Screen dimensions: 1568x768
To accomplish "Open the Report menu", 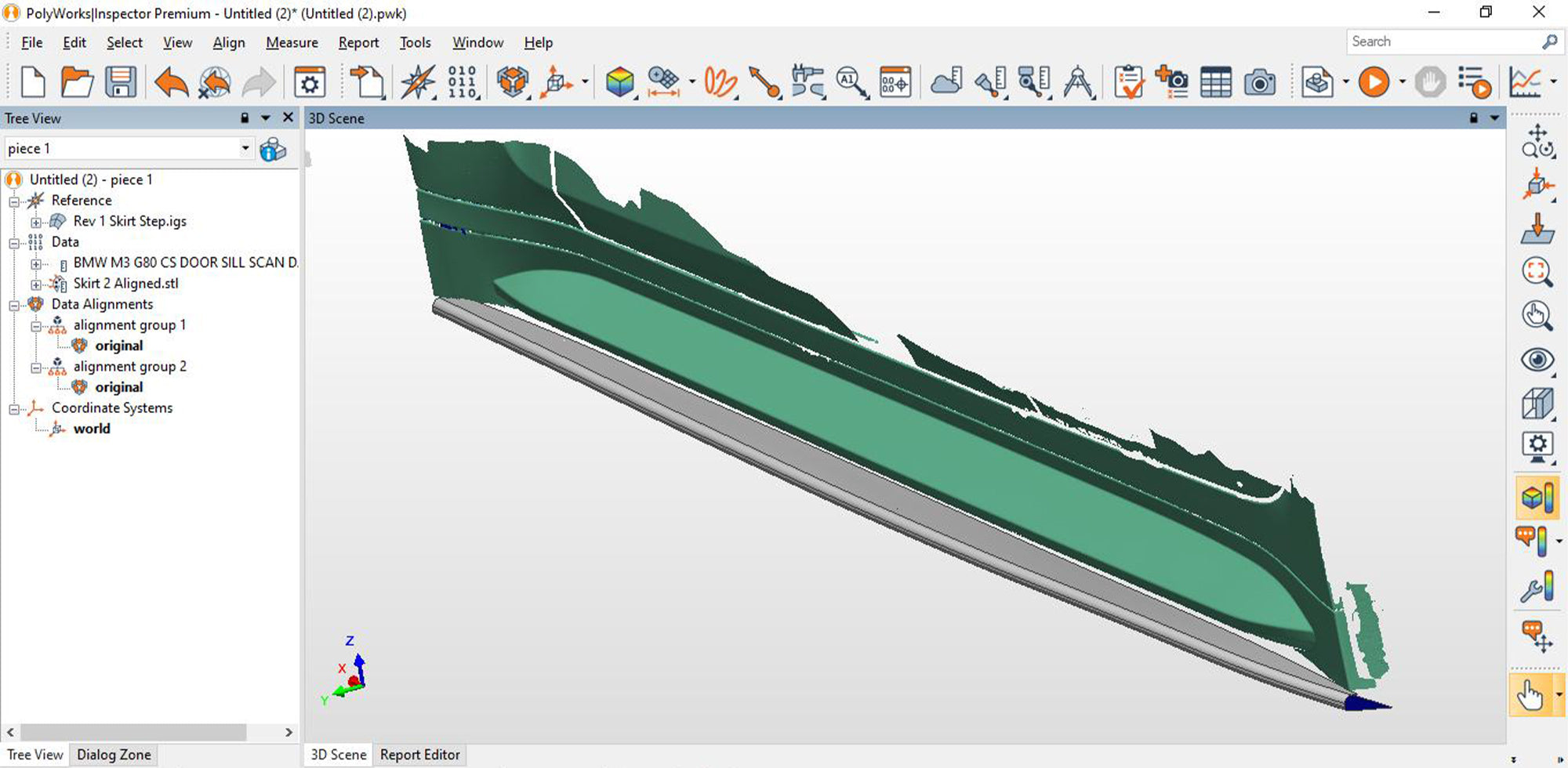I will (x=358, y=42).
